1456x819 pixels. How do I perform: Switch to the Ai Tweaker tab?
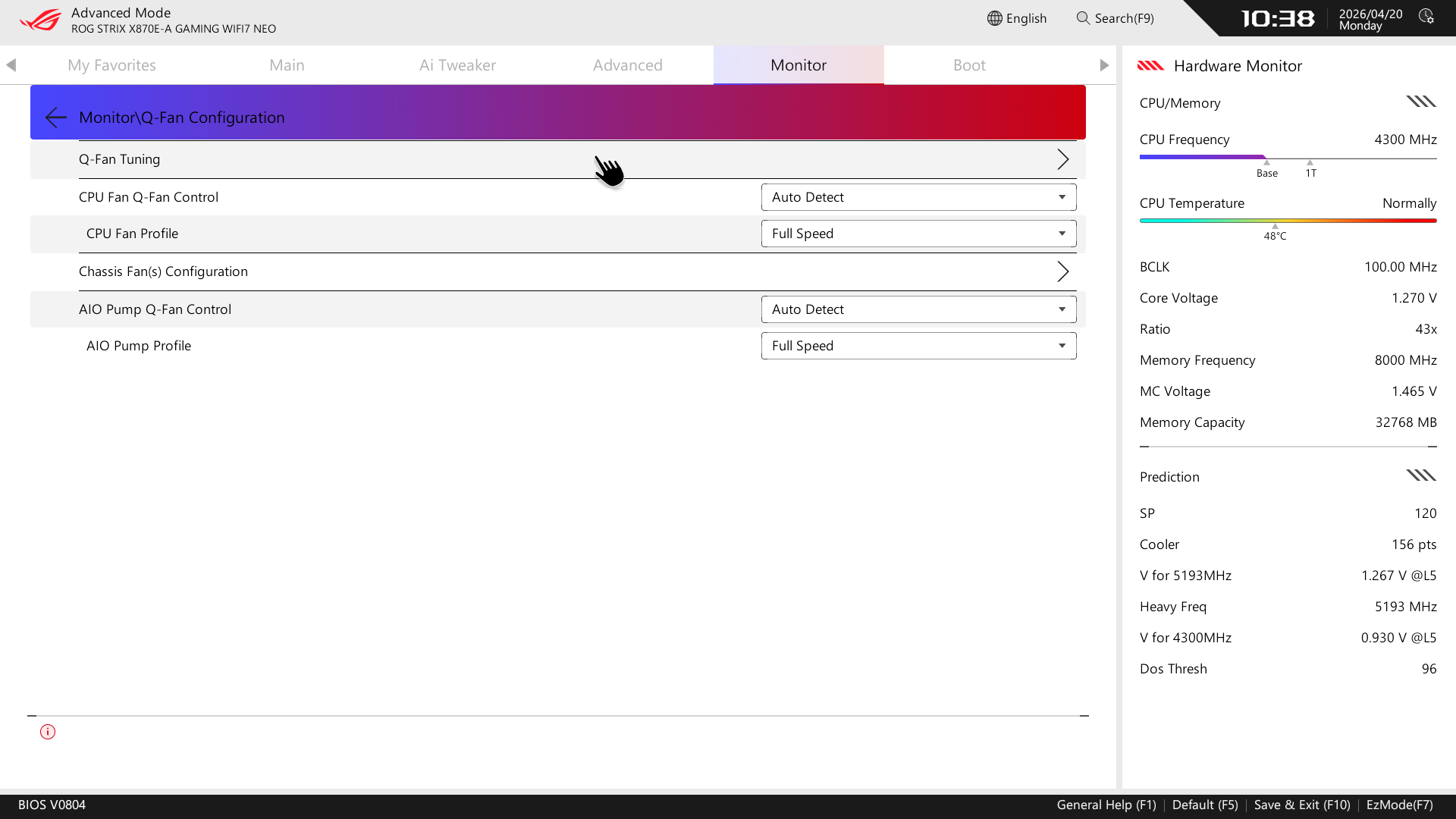[457, 65]
